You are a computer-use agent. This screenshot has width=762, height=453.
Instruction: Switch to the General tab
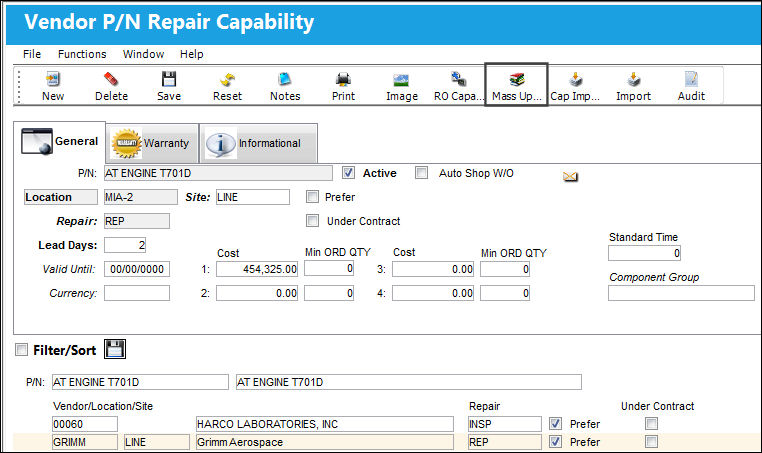point(59,141)
